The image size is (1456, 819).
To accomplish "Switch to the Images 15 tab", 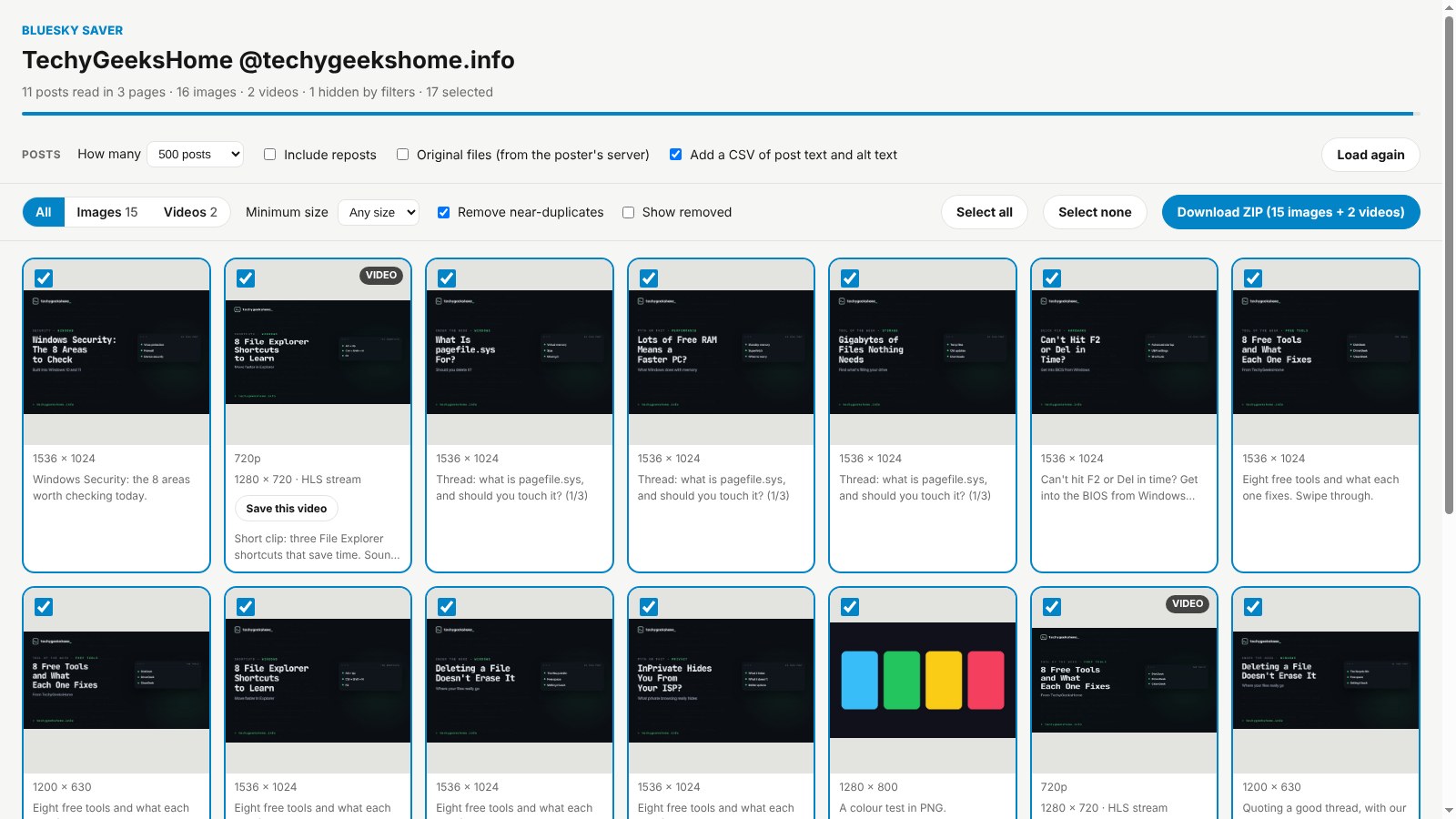I will pyautogui.click(x=107, y=212).
